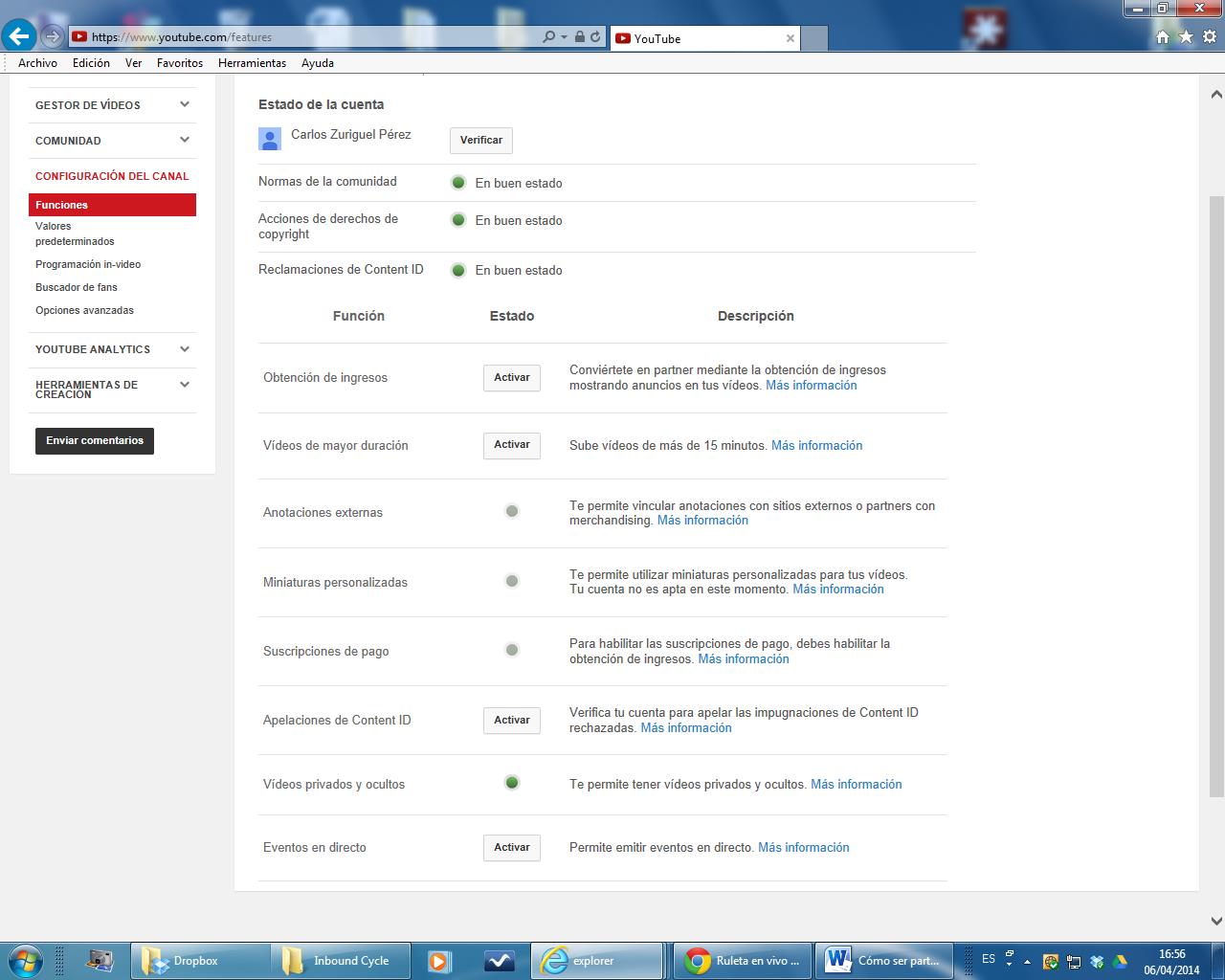Image resolution: width=1225 pixels, height=980 pixels.
Task: Expand the Herramientas de creación section
Action: (112, 390)
